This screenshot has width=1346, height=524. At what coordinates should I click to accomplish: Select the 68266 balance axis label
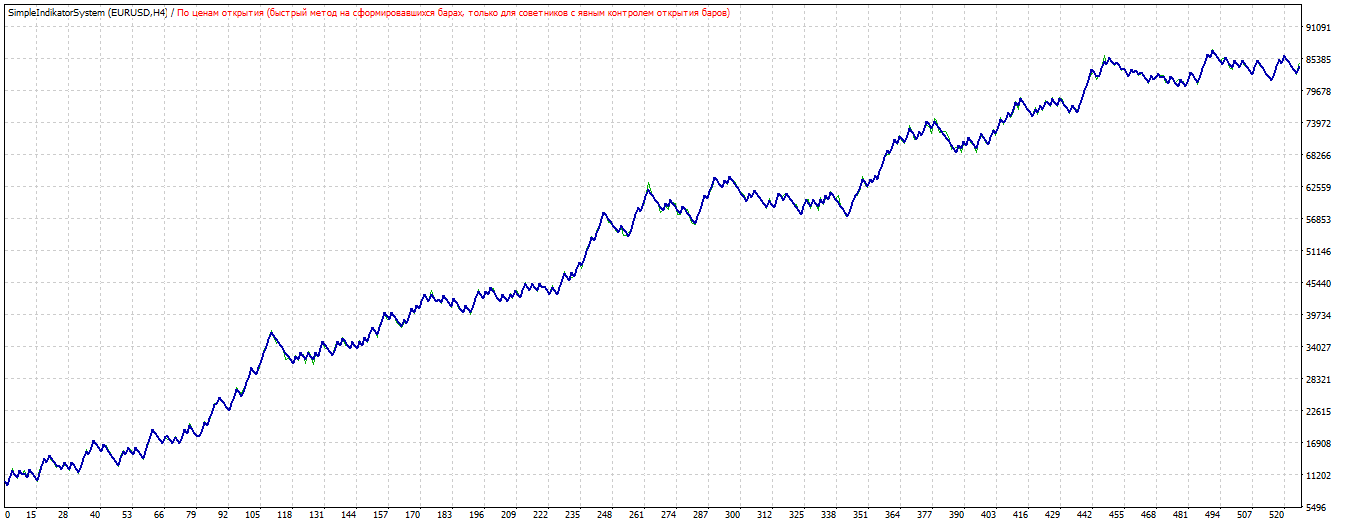pyautogui.click(x=1320, y=156)
